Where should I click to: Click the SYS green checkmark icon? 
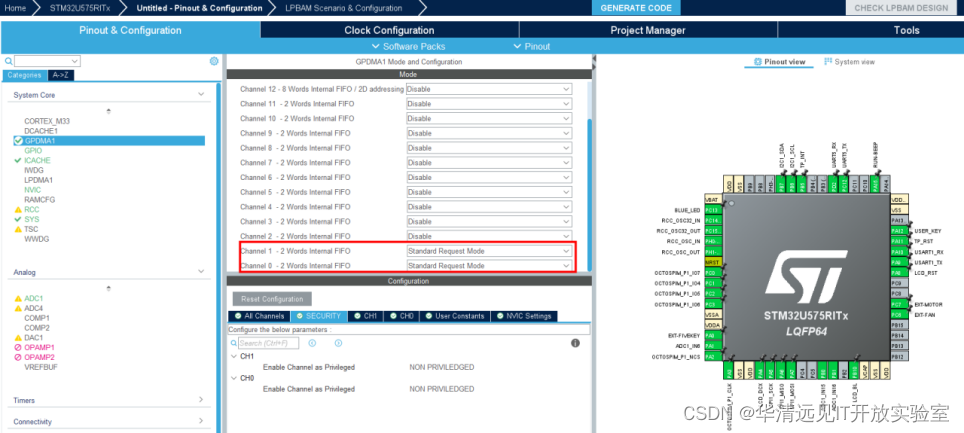point(18,220)
